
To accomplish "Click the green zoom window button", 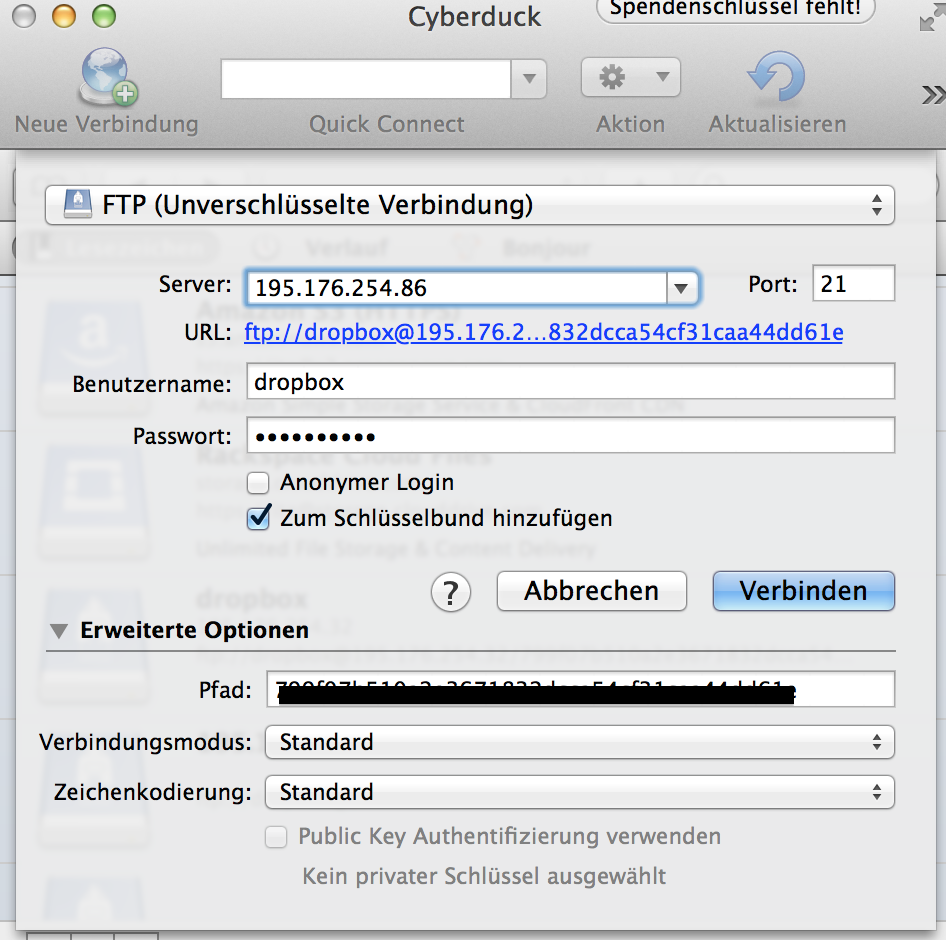I will 103,16.
